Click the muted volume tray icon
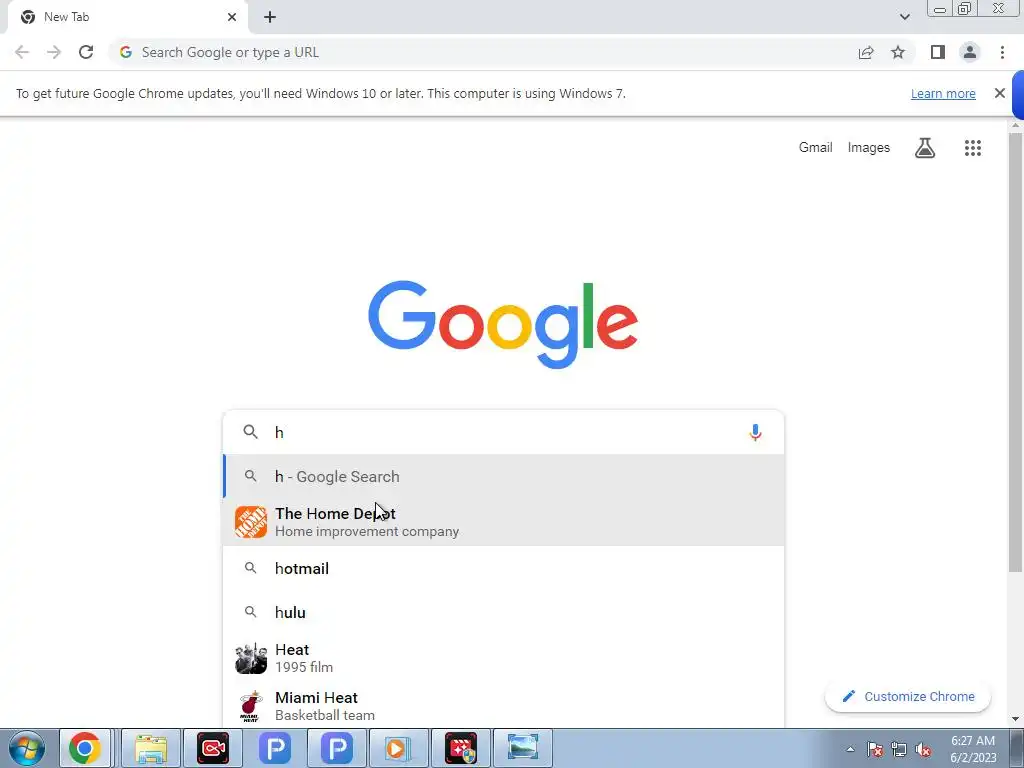The height and width of the screenshot is (768, 1024). click(x=923, y=749)
